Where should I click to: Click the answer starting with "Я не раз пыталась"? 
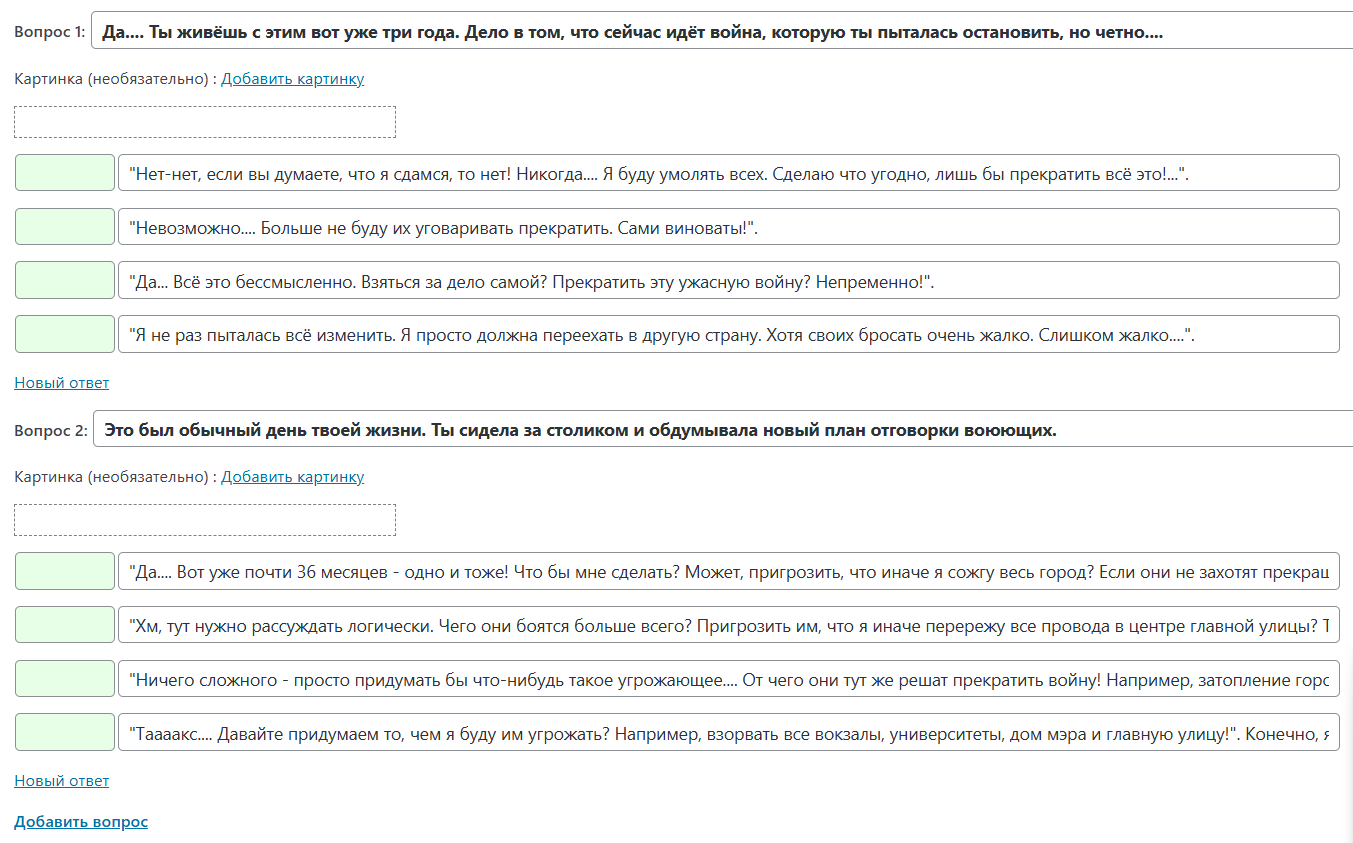(728, 334)
